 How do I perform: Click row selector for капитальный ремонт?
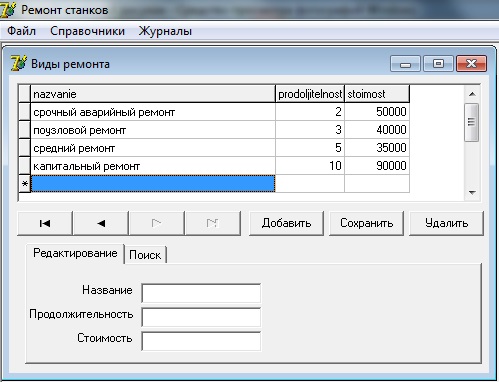(24, 166)
